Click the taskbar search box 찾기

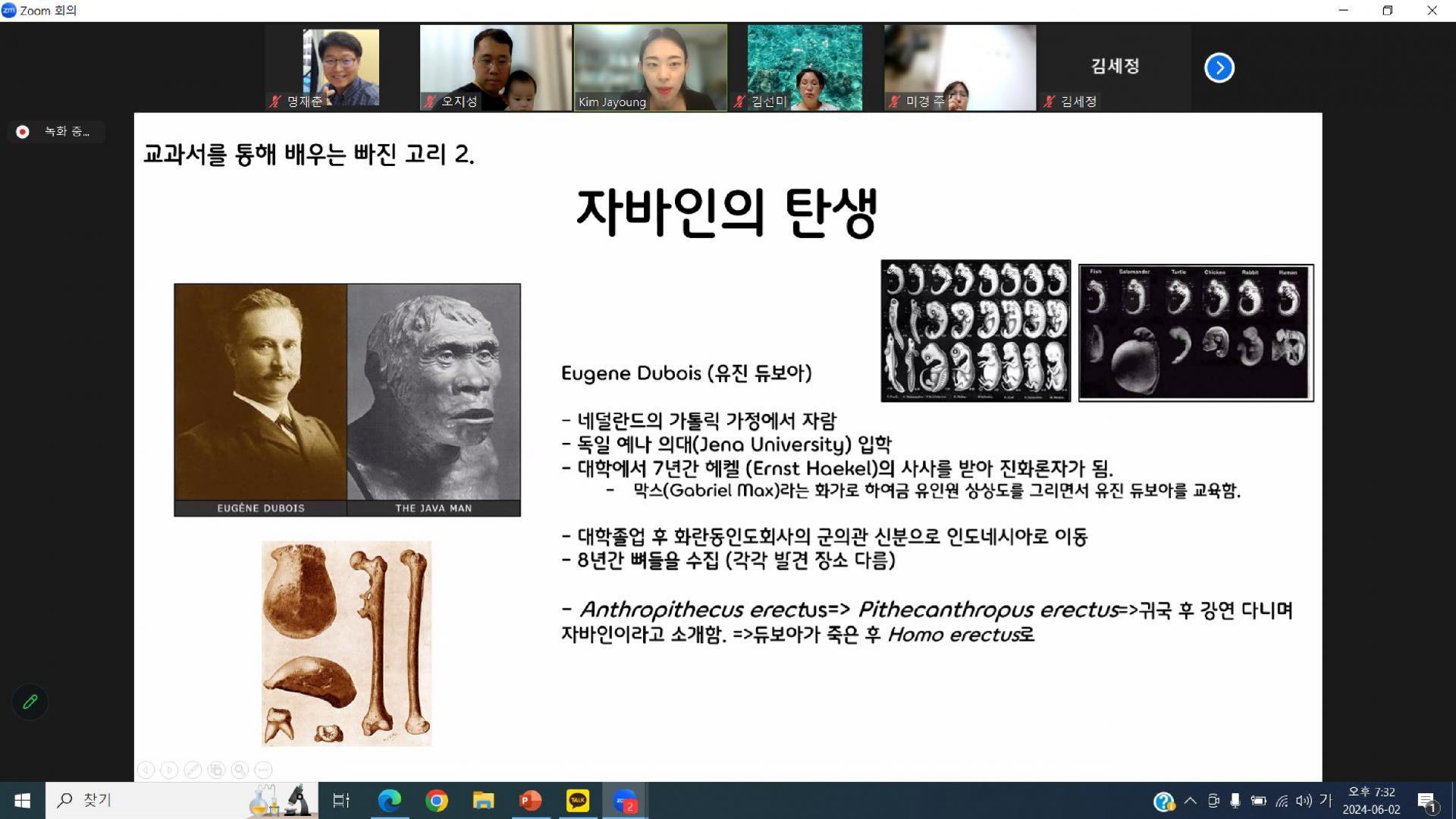click(152, 800)
